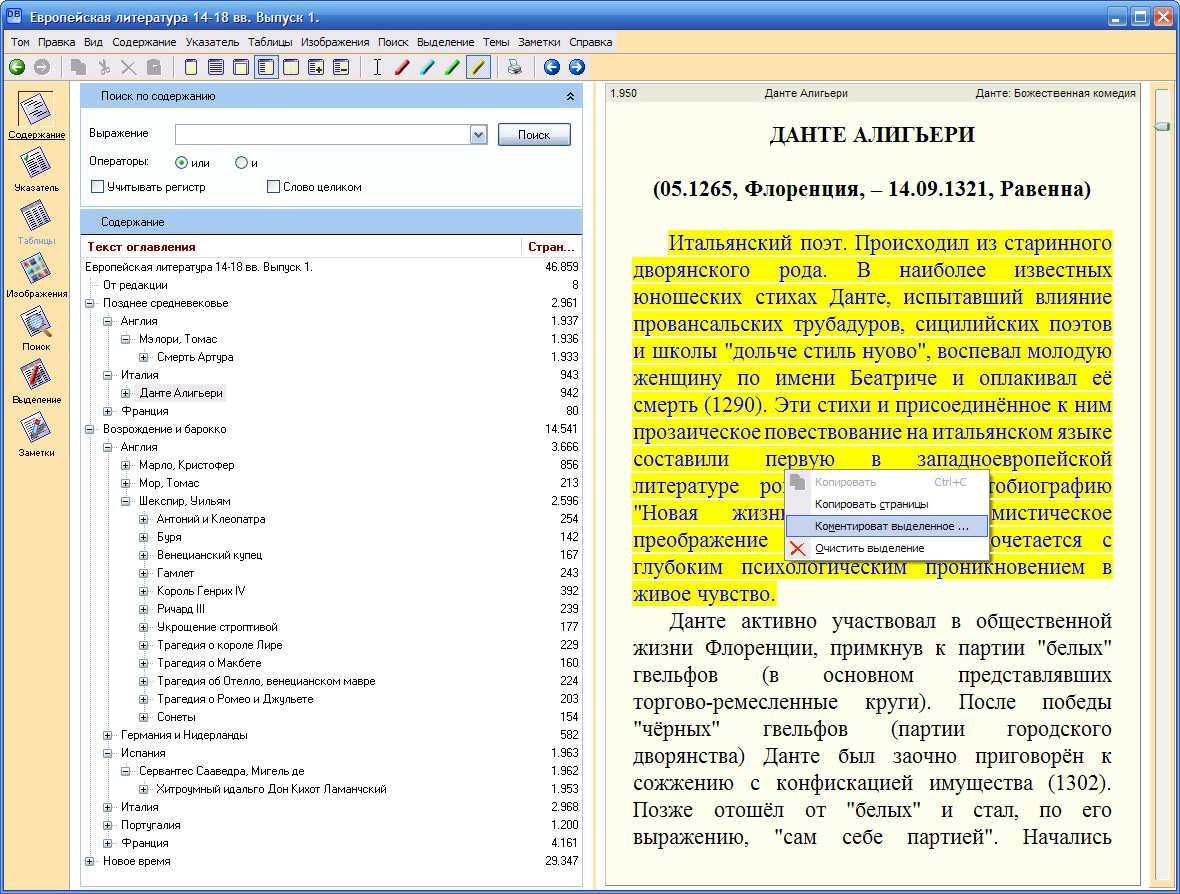Click the lined page layout icon
Image resolution: width=1180 pixels, height=894 pixels.
pos(216,68)
